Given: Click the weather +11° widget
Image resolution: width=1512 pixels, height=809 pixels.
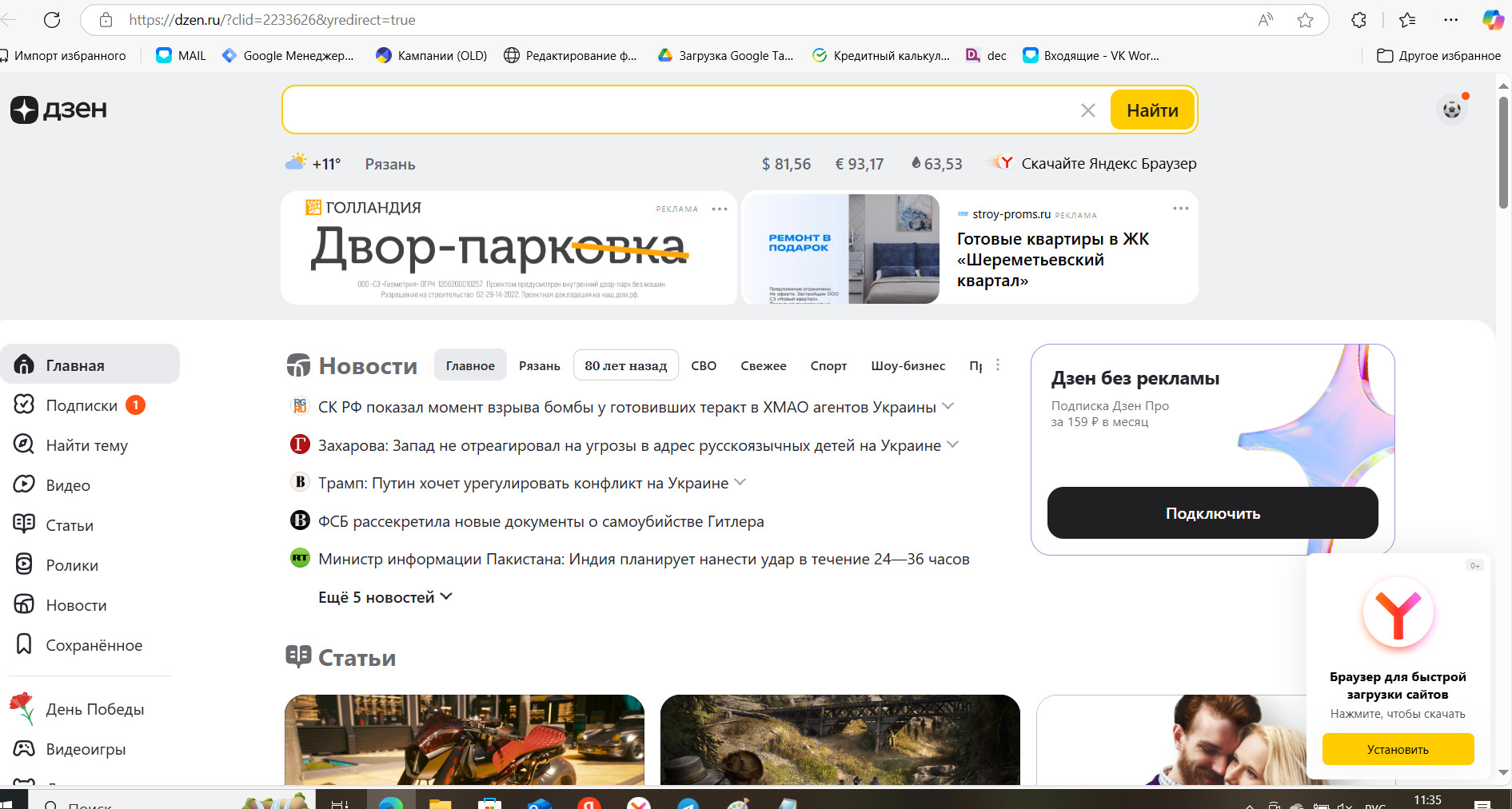Looking at the screenshot, I should (313, 163).
